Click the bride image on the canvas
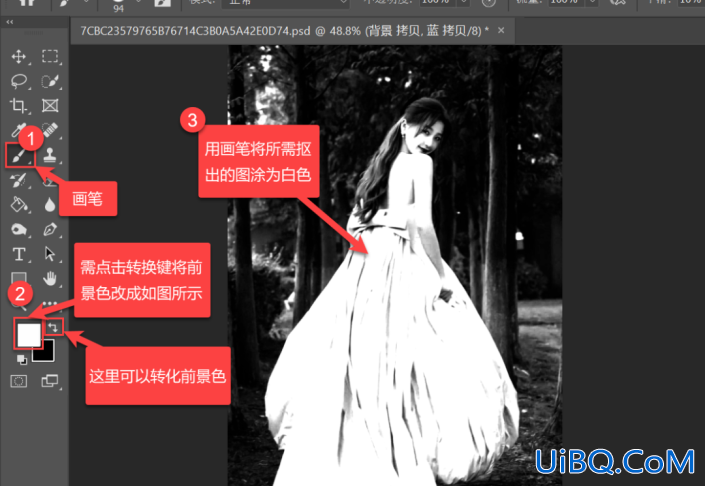The image size is (705, 486). [x=395, y=265]
